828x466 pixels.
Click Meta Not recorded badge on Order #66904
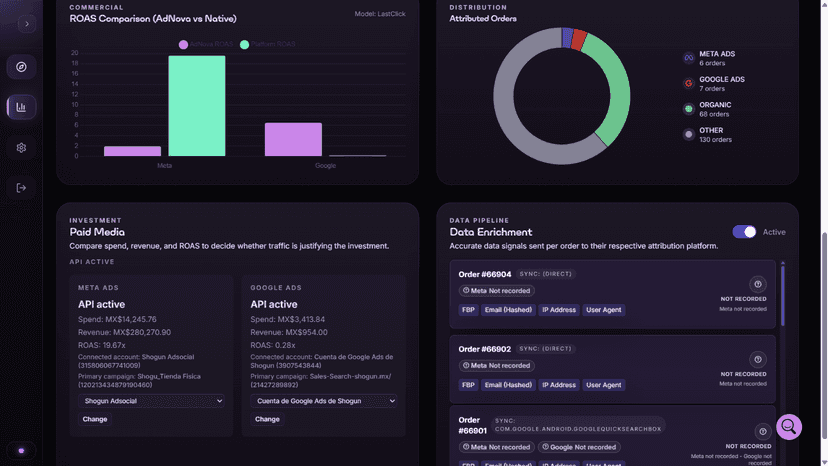pyautogui.click(x=496, y=291)
